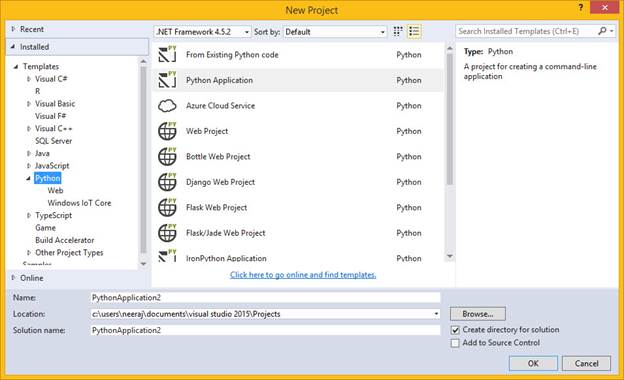Select the Flask Web Project globe icon
The image size is (624, 380).
click(x=167, y=207)
